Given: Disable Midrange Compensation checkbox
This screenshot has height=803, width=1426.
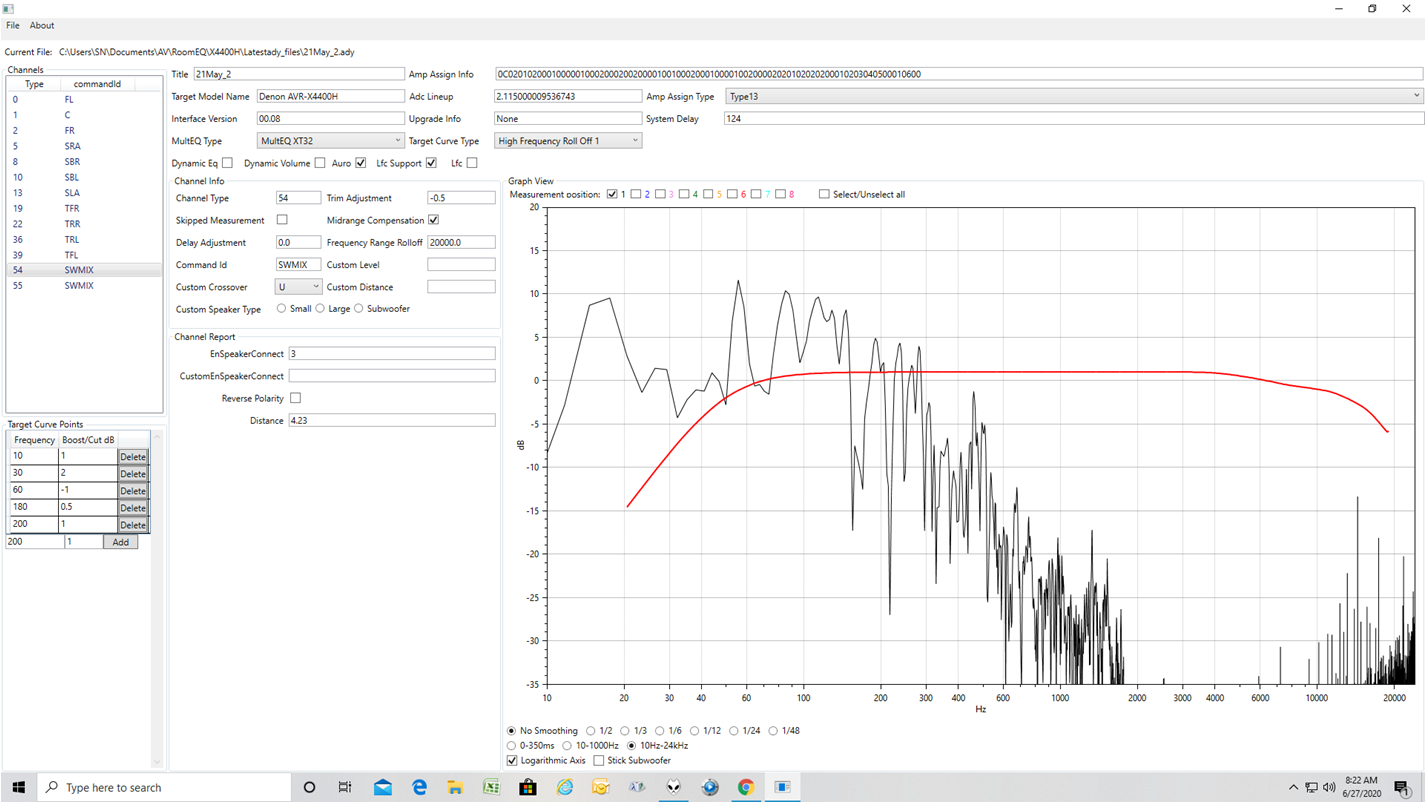Looking at the screenshot, I should pos(433,220).
